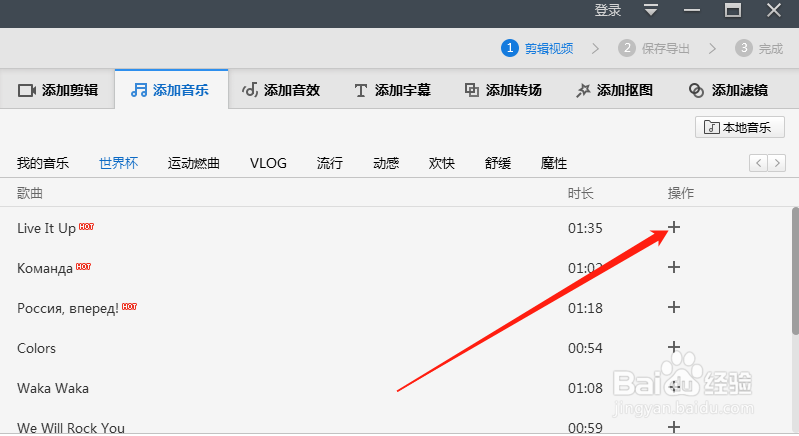Add Waka Waka with its plus icon
The width and height of the screenshot is (799, 436).
[x=674, y=387]
